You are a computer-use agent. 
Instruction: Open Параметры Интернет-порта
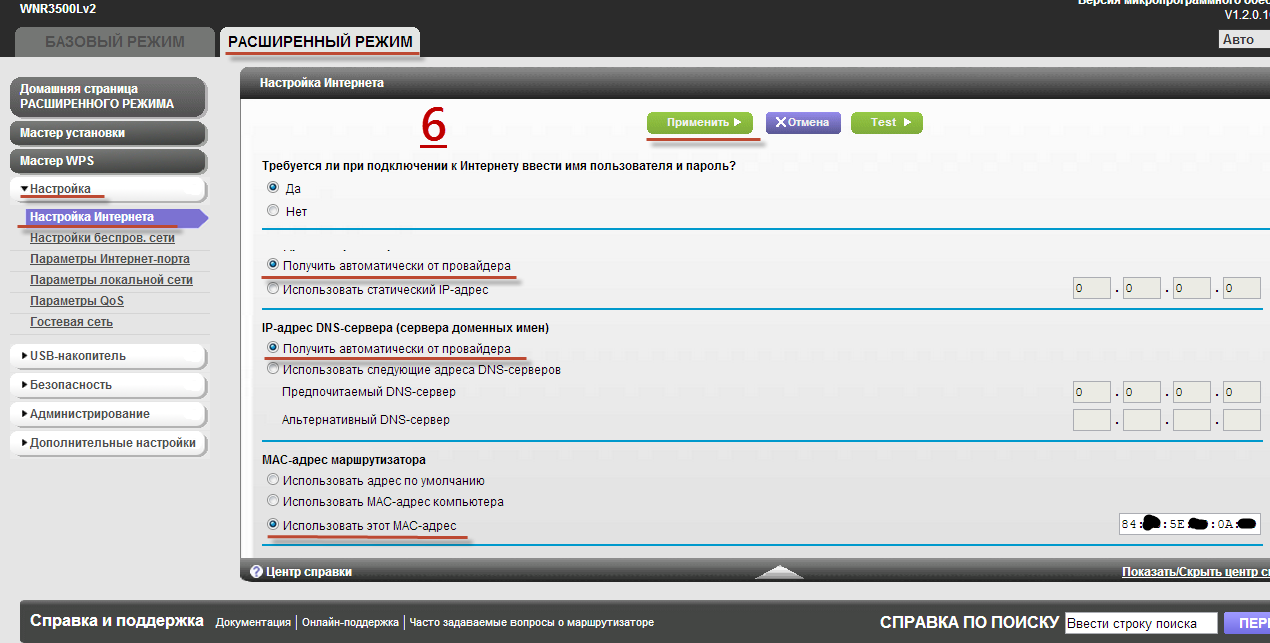tap(110, 259)
